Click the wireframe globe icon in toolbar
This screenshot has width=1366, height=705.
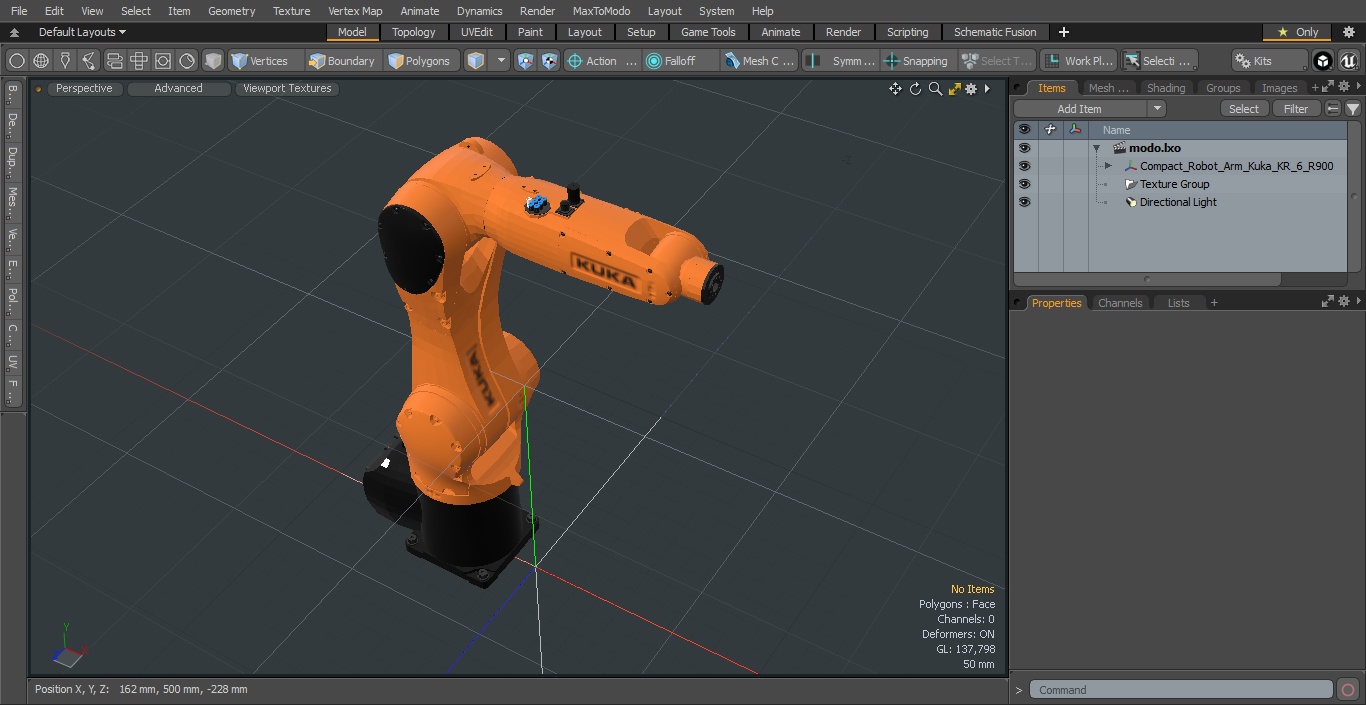(41, 61)
